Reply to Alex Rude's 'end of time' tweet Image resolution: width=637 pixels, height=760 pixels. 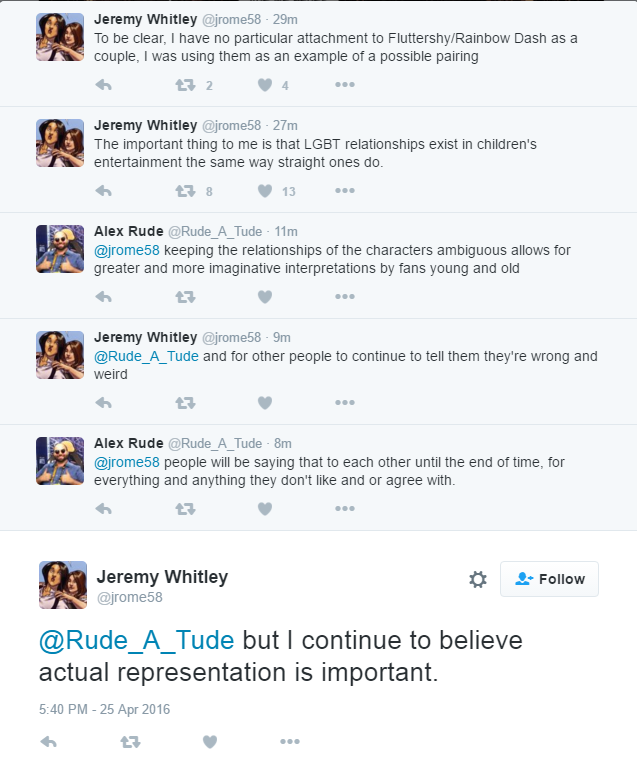(102, 509)
